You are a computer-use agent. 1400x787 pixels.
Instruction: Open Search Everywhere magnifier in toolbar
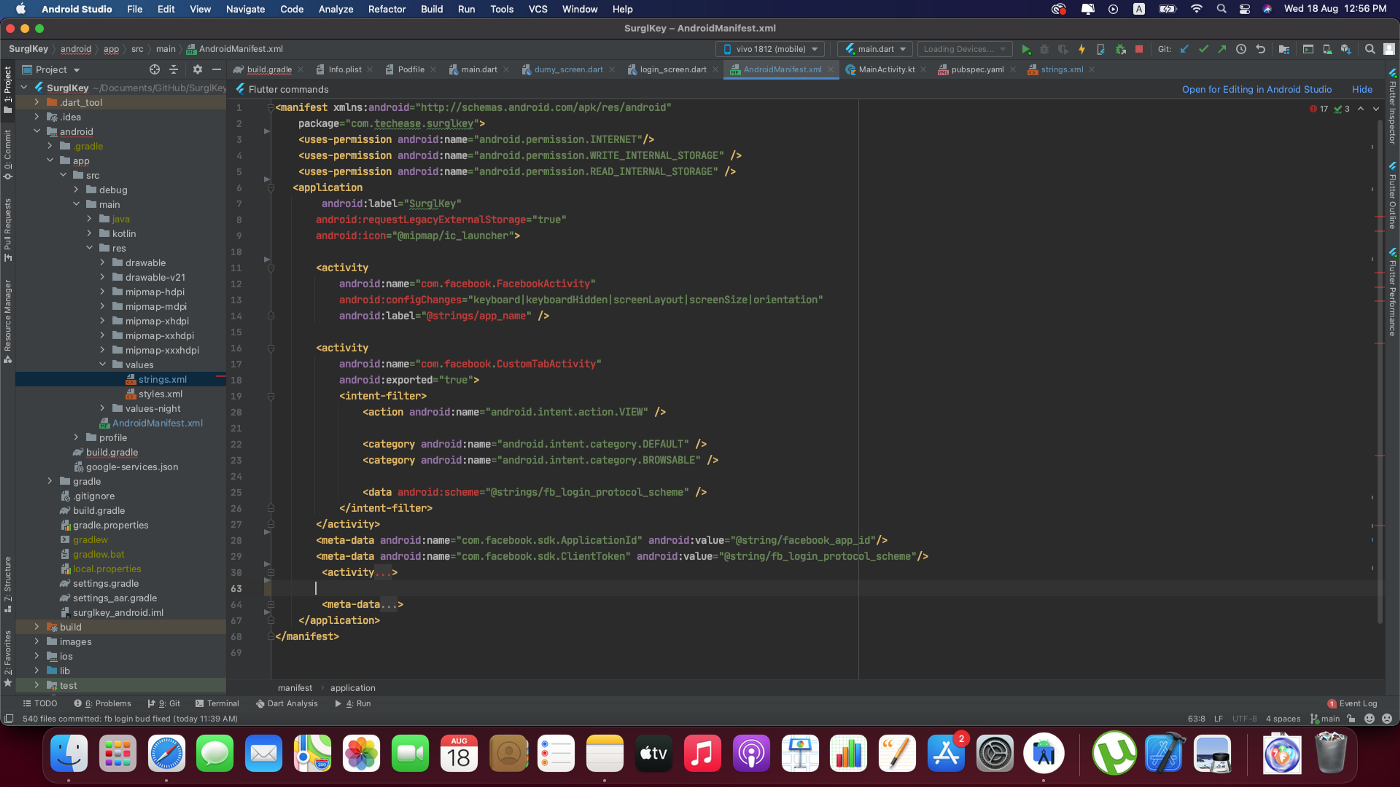coord(1370,49)
